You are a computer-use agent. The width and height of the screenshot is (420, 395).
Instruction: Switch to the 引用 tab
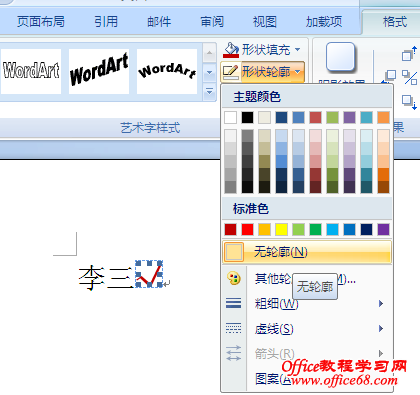tap(106, 22)
